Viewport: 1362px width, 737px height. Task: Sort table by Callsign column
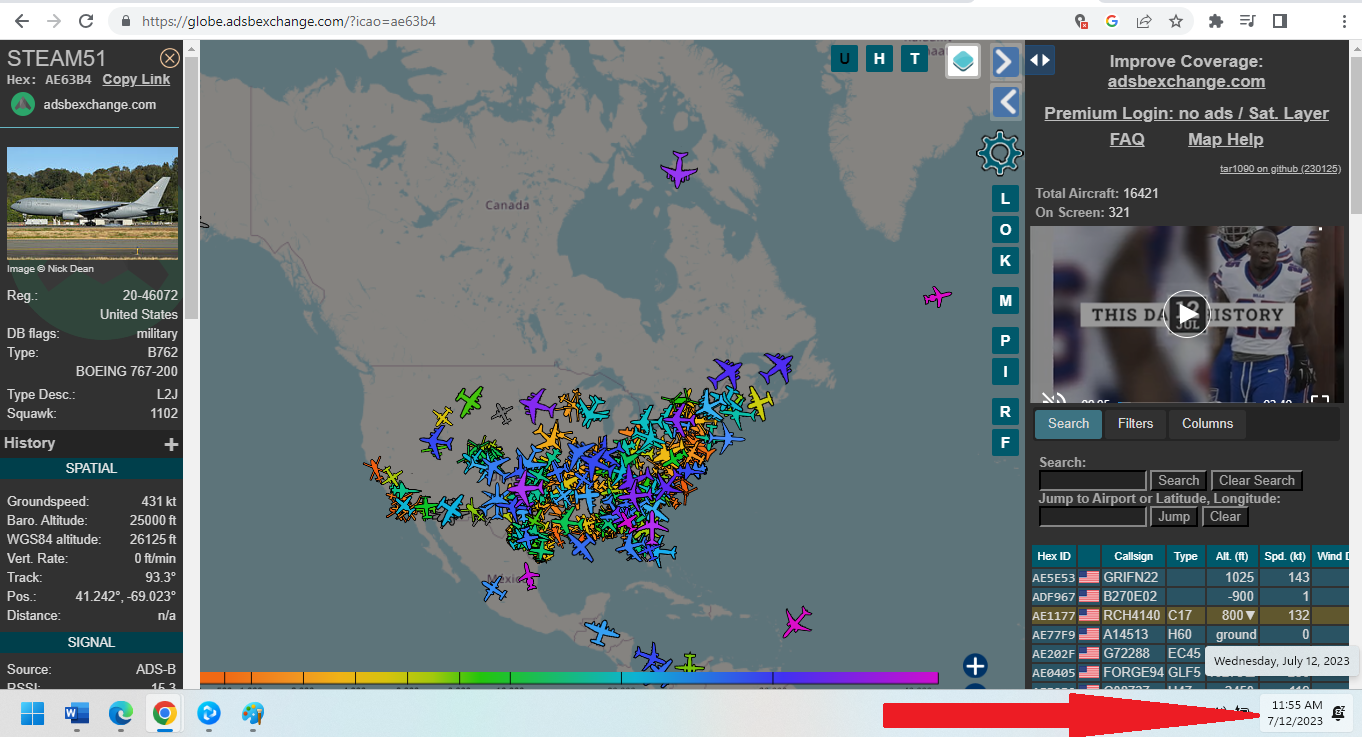click(1133, 556)
